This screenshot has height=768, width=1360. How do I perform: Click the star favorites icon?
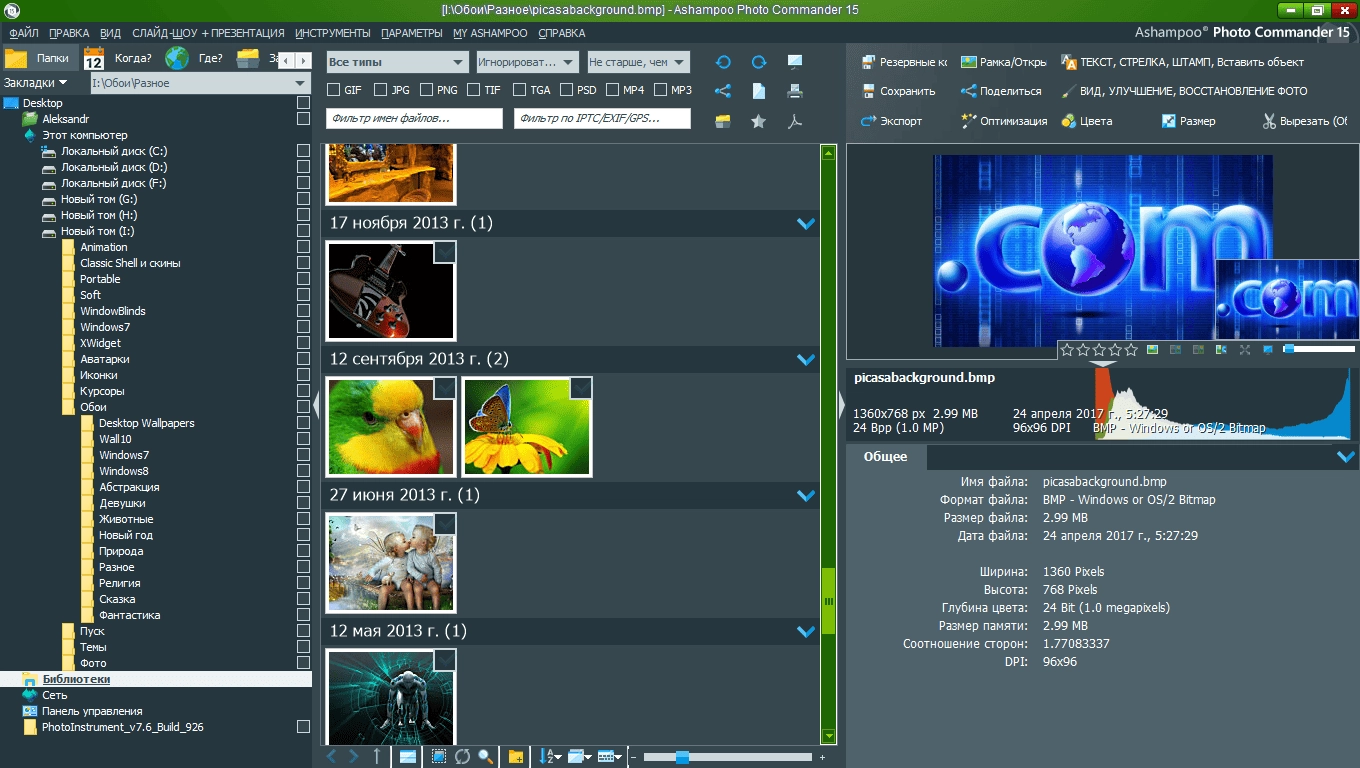pyautogui.click(x=759, y=121)
